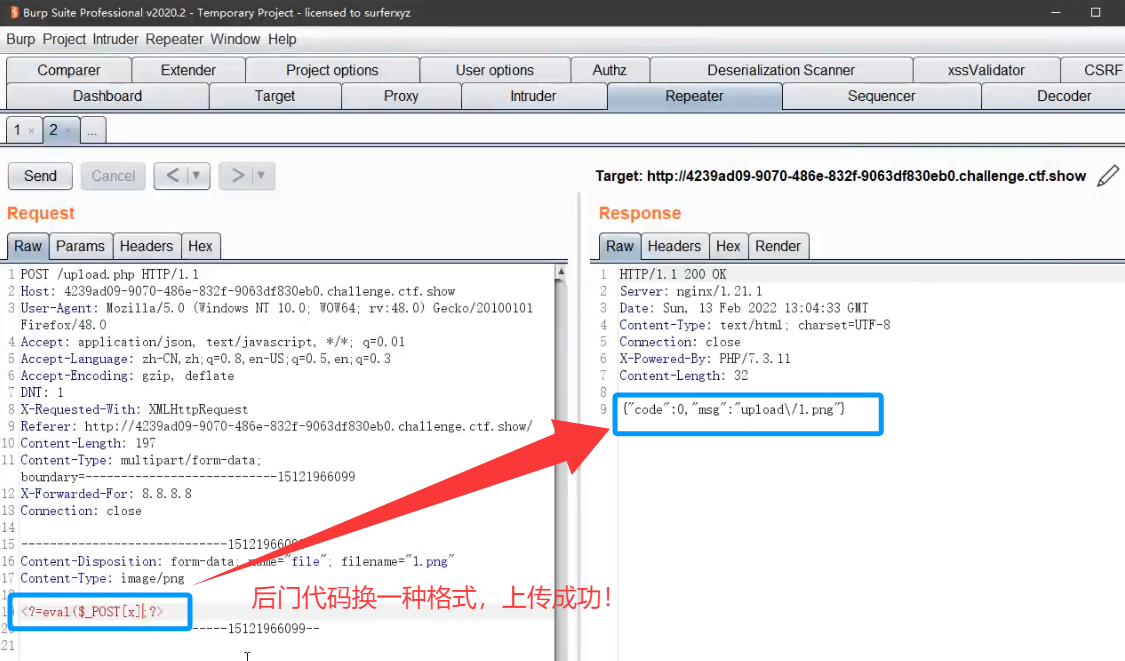Click the filename="1.png" value in request
The image size is (1125, 661).
pos(397,561)
